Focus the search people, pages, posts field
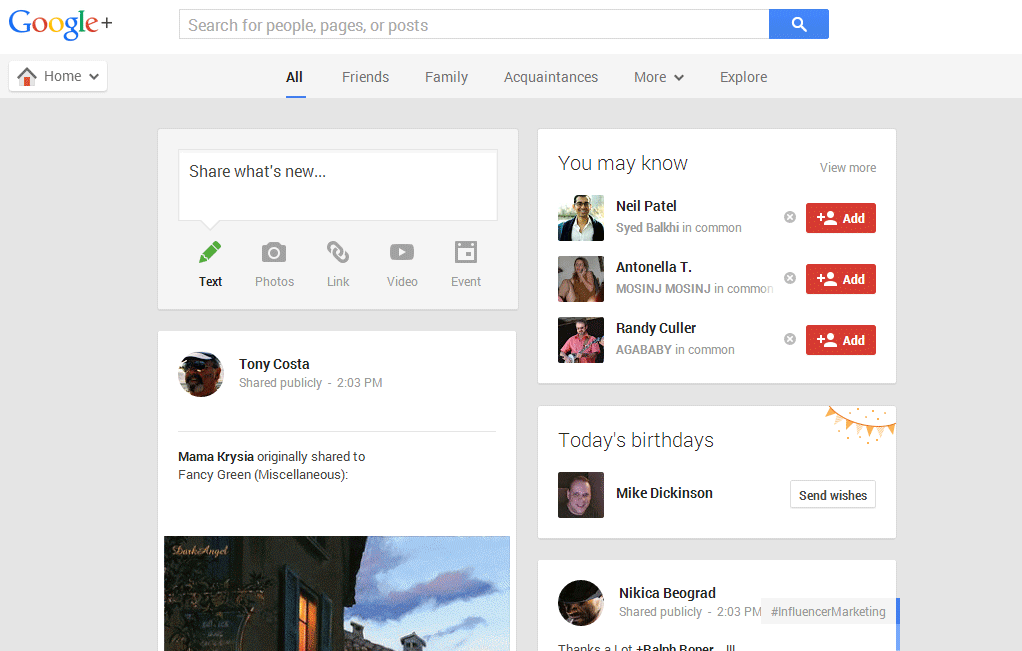1022x651 pixels. pyautogui.click(x=474, y=24)
